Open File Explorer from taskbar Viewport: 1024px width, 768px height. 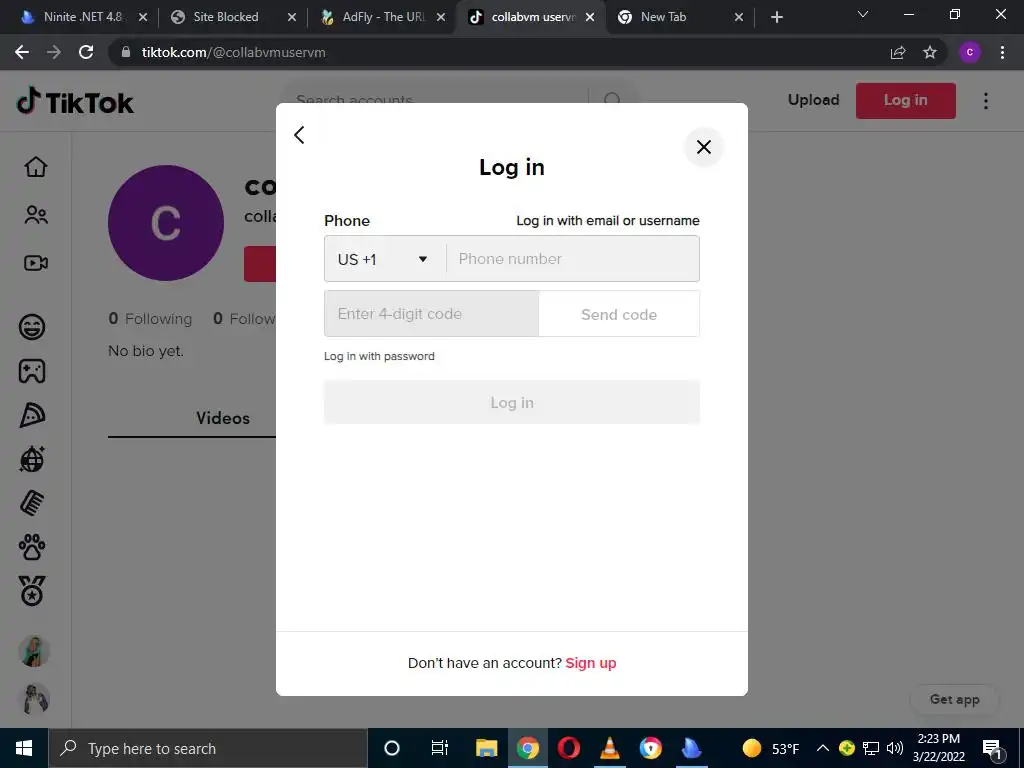point(487,748)
